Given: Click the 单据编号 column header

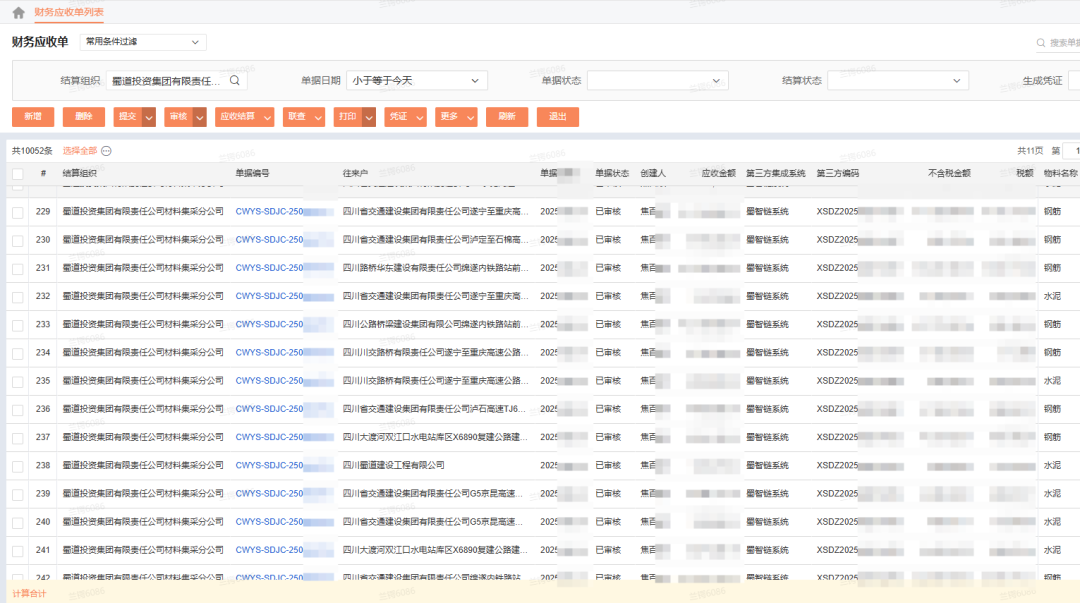Looking at the screenshot, I should (x=252, y=174).
